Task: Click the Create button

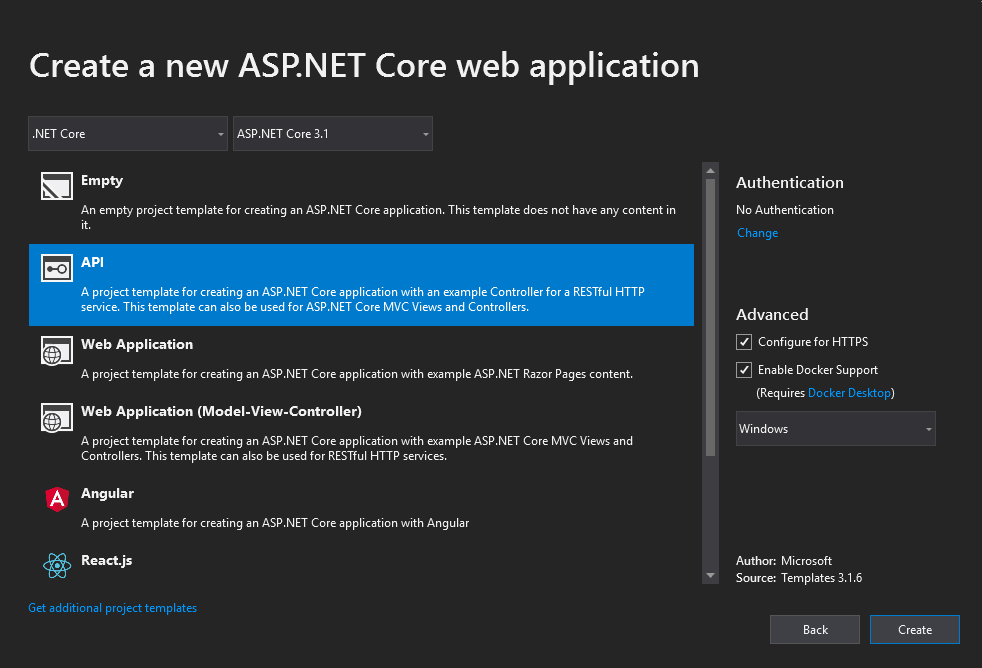Action: pos(914,629)
